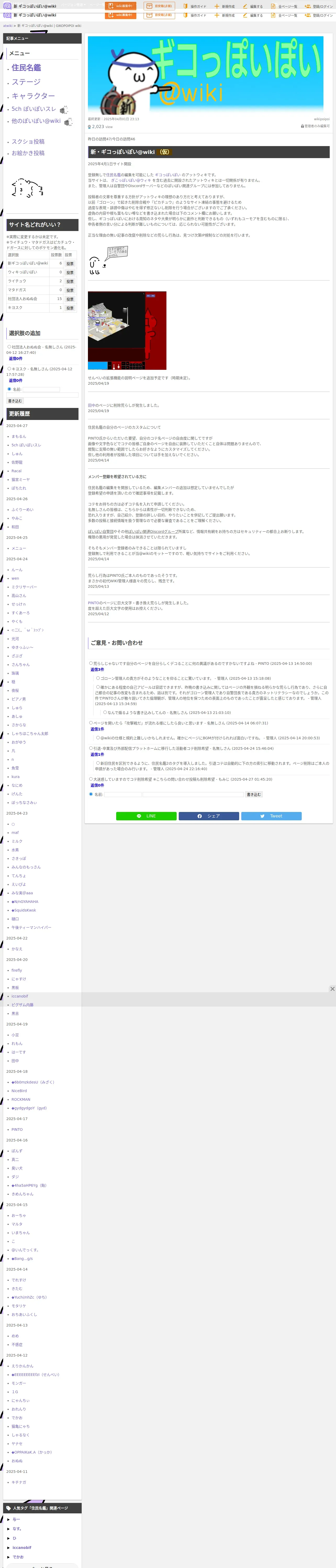This screenshot has width=336, height=1568.
Task: Open the game screenshot image in the article
Action: click(x=127, y=331)
